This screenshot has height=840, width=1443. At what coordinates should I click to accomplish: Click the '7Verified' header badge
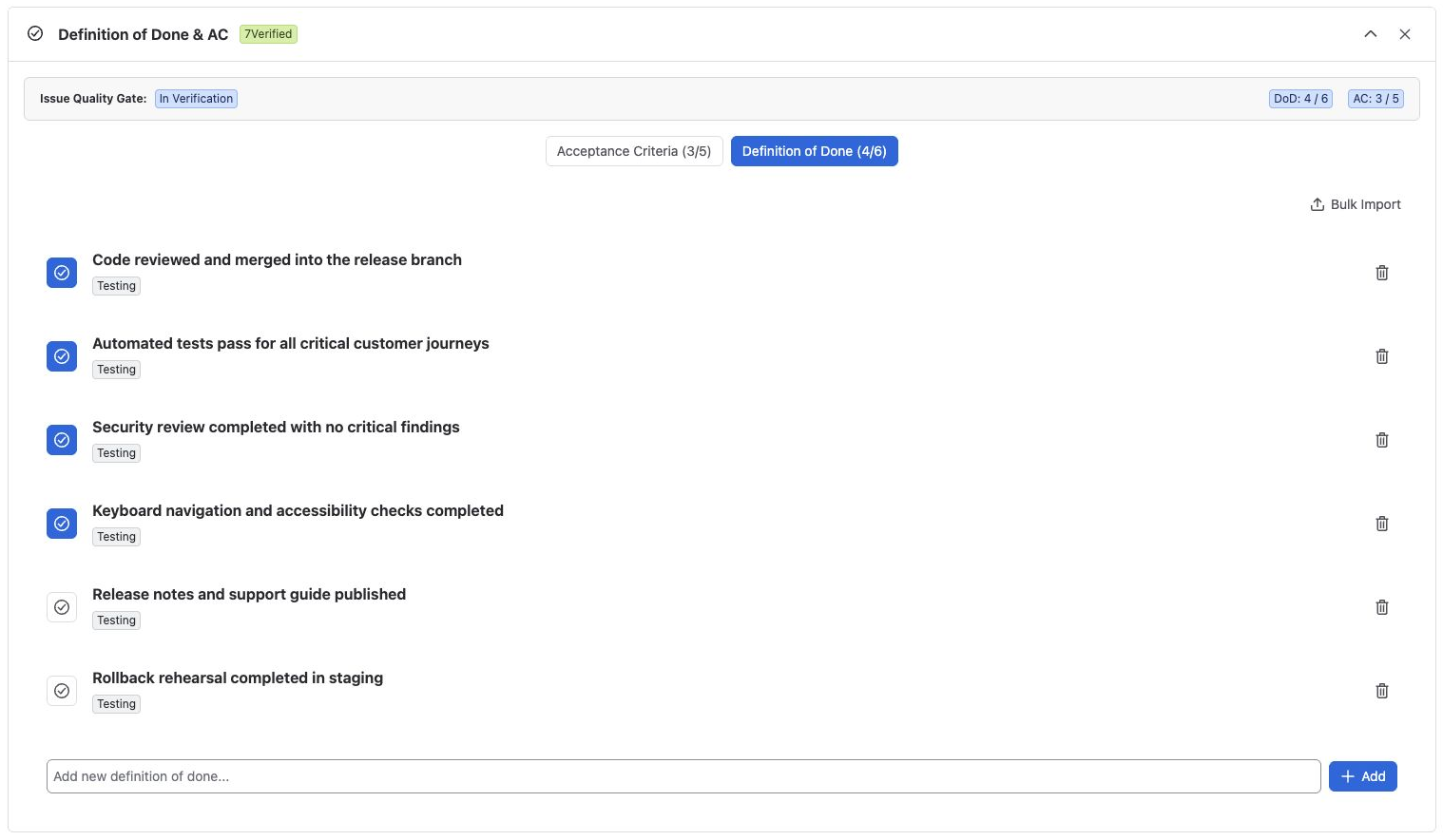268,34
